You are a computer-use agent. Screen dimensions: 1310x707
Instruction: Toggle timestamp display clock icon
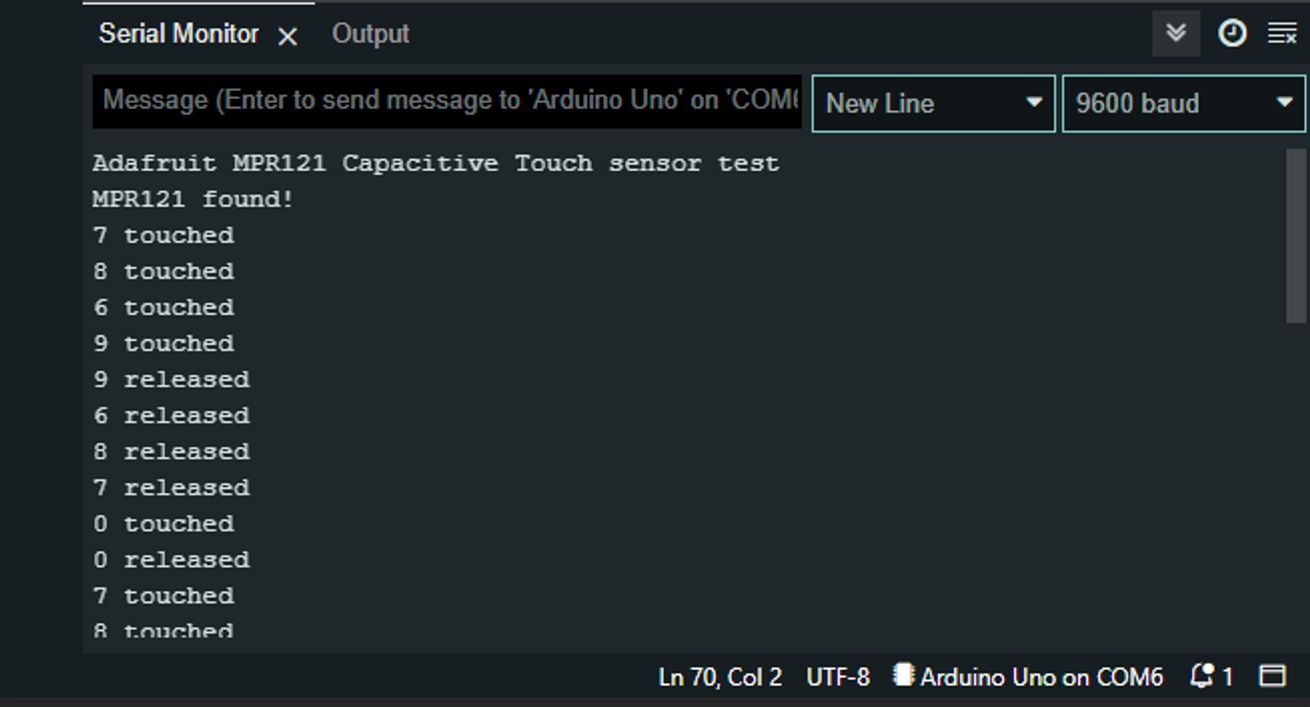(1232, 34)
